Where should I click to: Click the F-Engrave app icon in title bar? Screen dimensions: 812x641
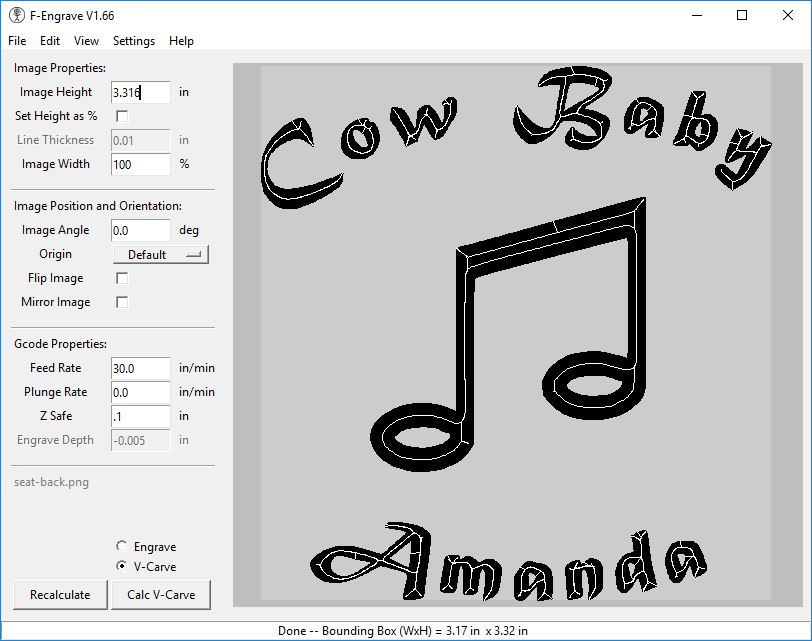coord(17,16)
